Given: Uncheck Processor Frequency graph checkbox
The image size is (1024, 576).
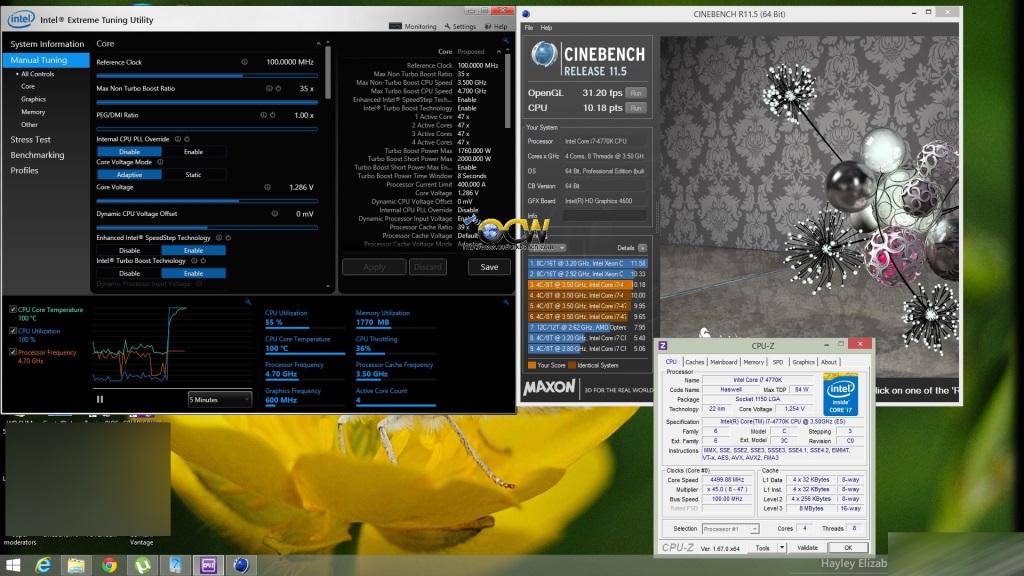Looking at the screenshot, I should click(12, 352).
